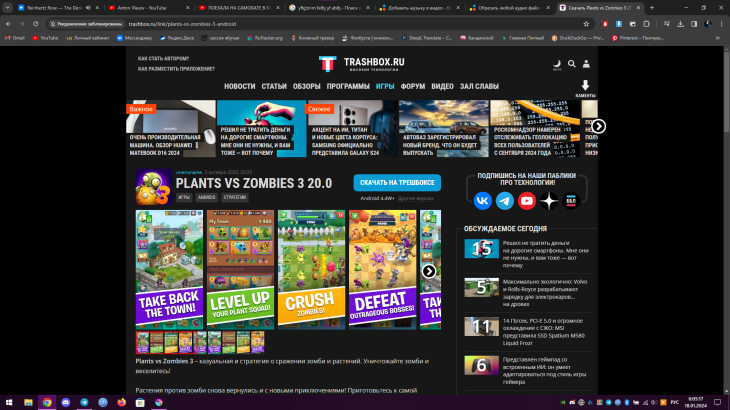Screen dimensions: 730x410
Task: Open VK social page icon
Action: [x=483, y=201]
